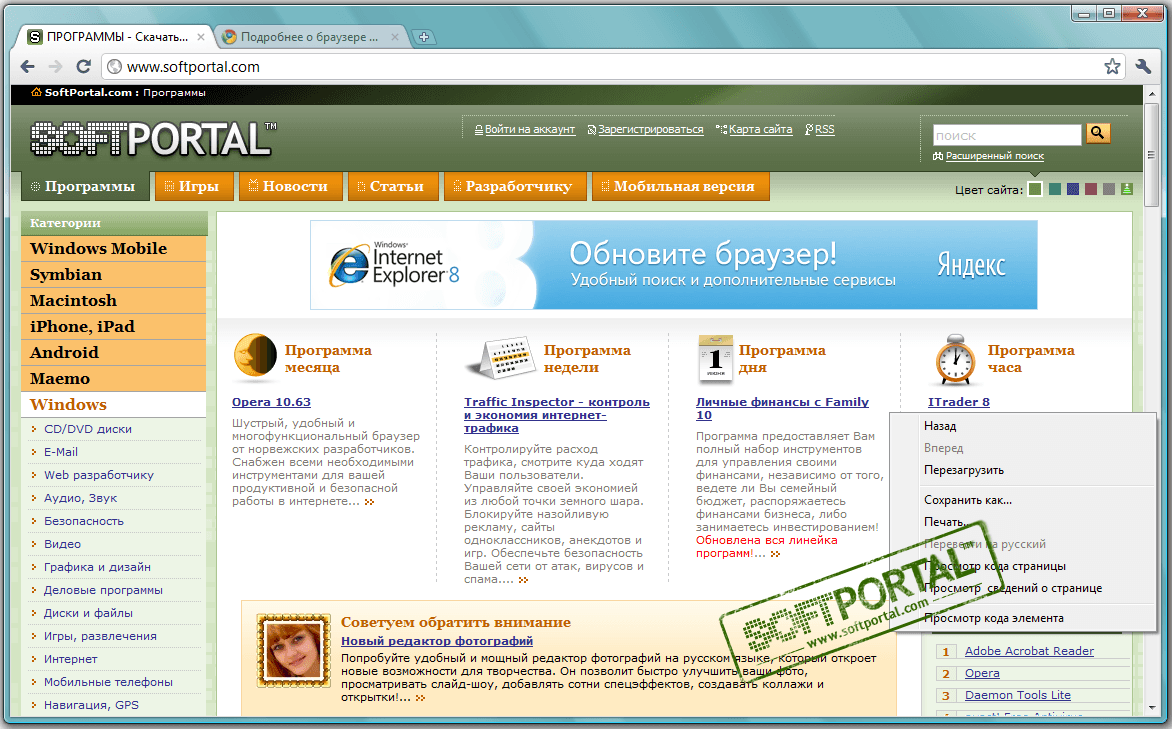Bookmark page with the star icon
This screenshot has width=1172, height=729.
[1112, 67]
